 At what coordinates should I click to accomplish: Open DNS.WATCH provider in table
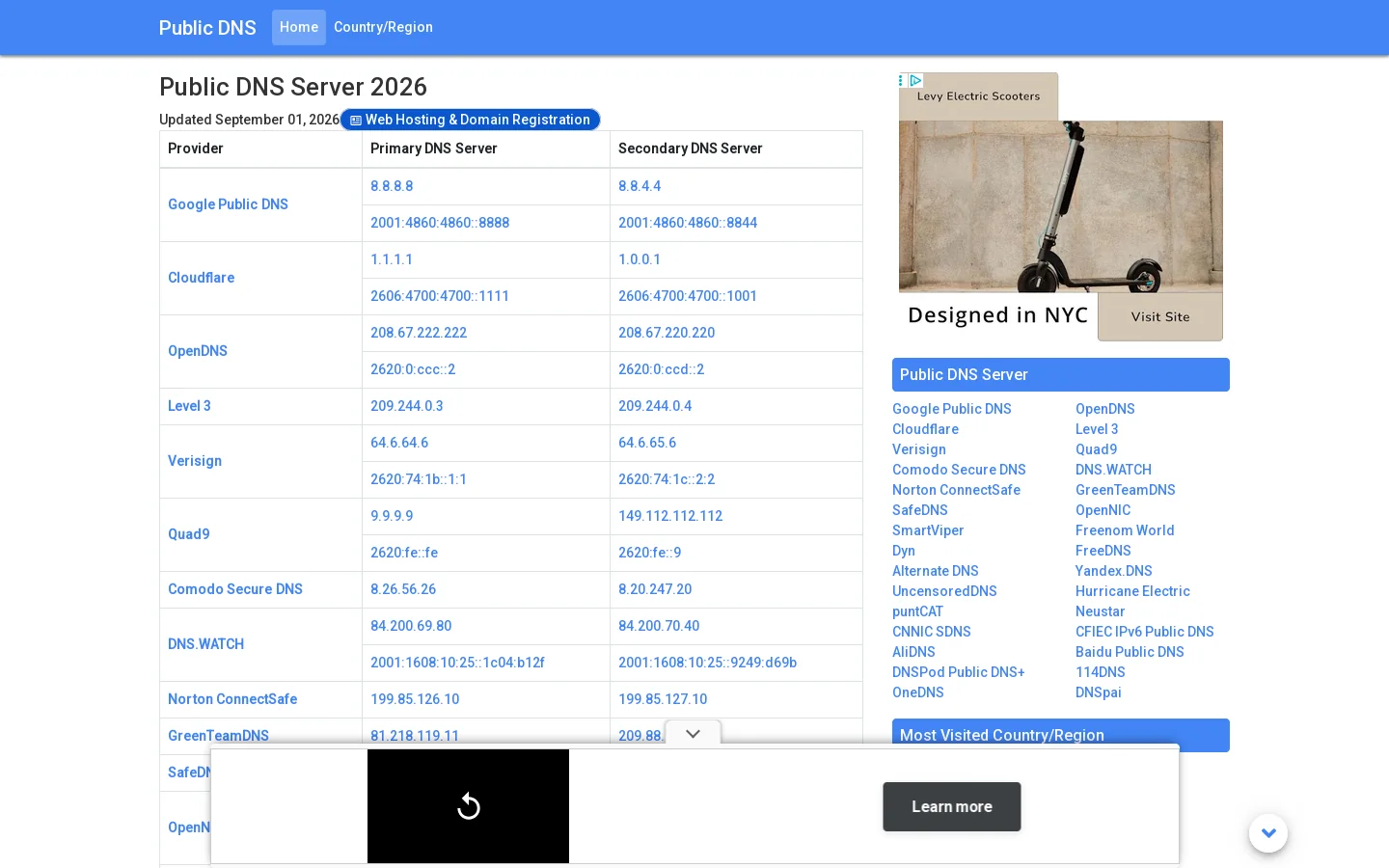(205, 644)
